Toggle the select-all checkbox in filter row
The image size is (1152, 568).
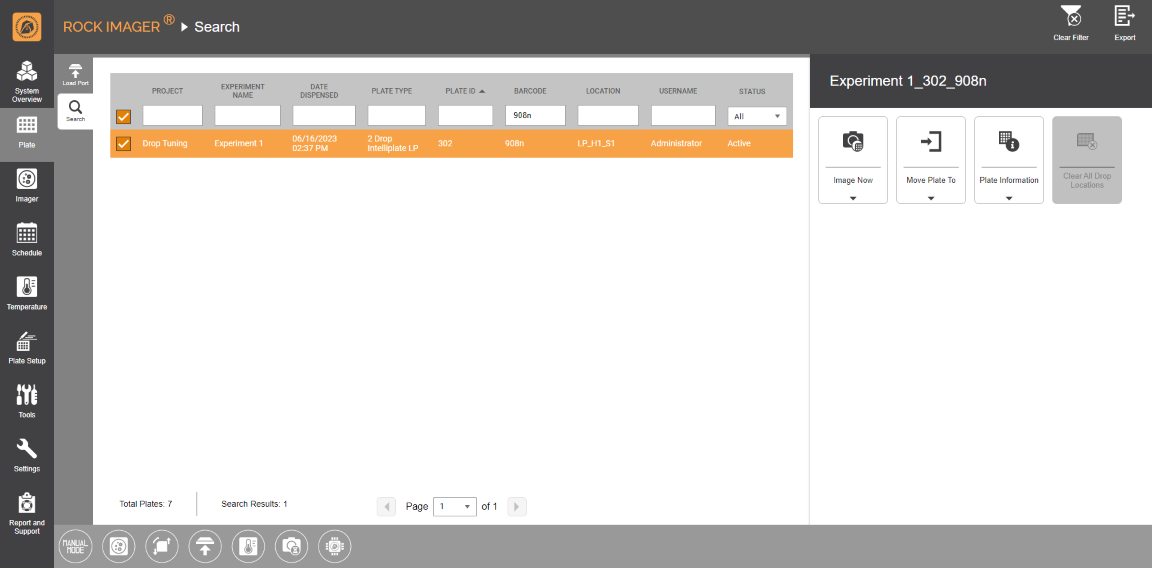(124, 116)
